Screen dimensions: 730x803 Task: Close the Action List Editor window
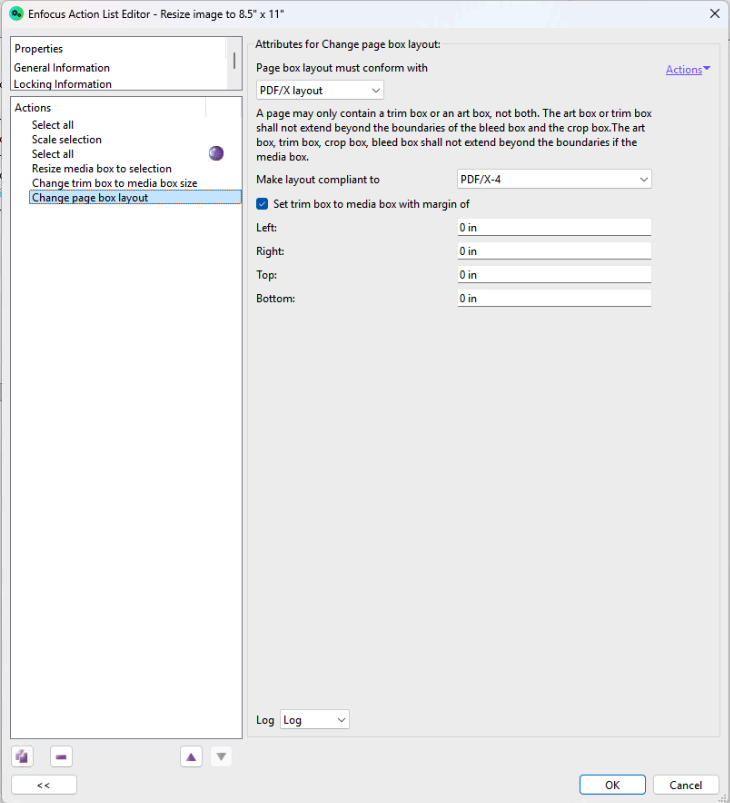(715, 14)
